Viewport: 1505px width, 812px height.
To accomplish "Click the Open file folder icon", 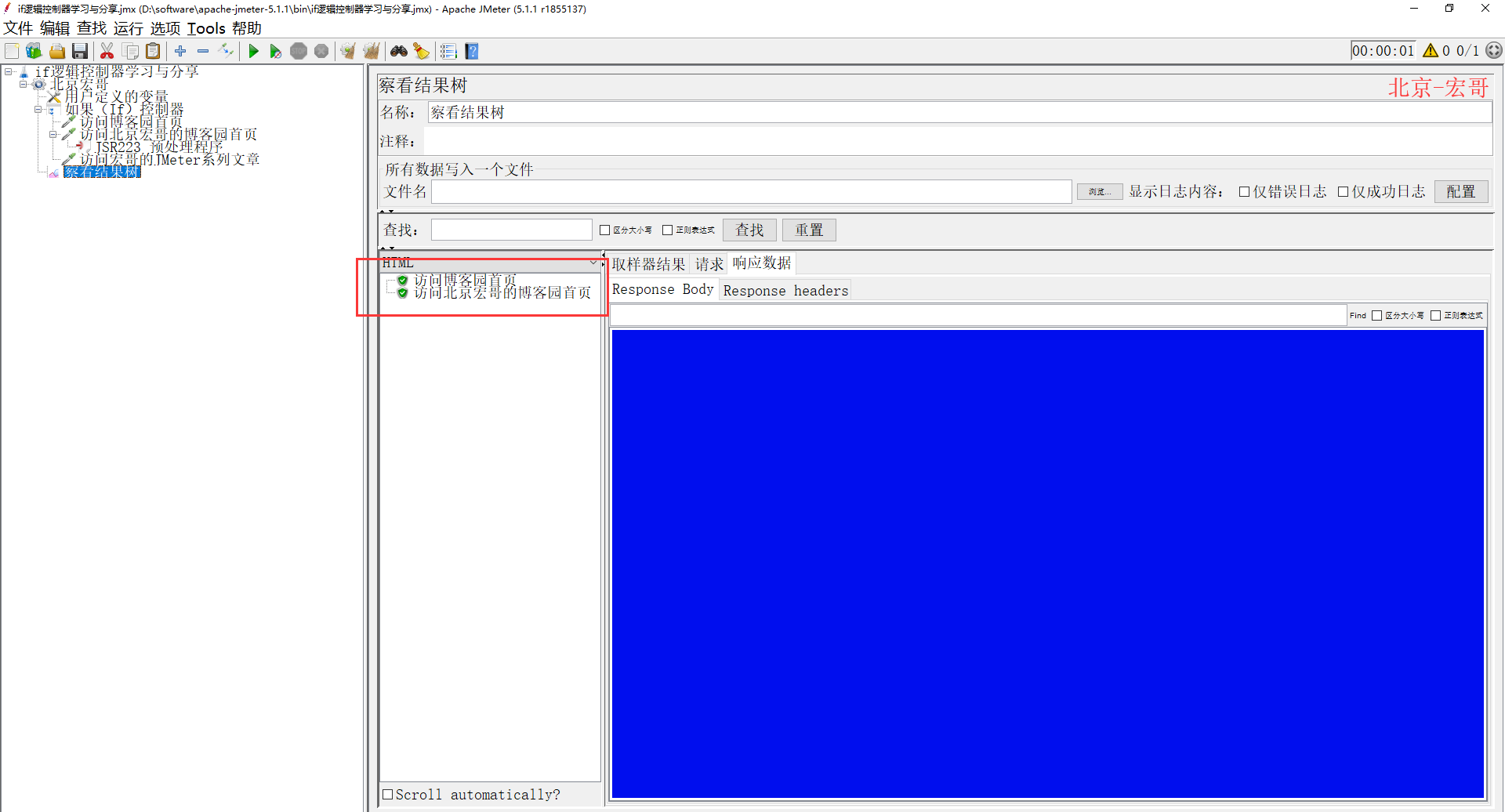I will pos(56,51).
